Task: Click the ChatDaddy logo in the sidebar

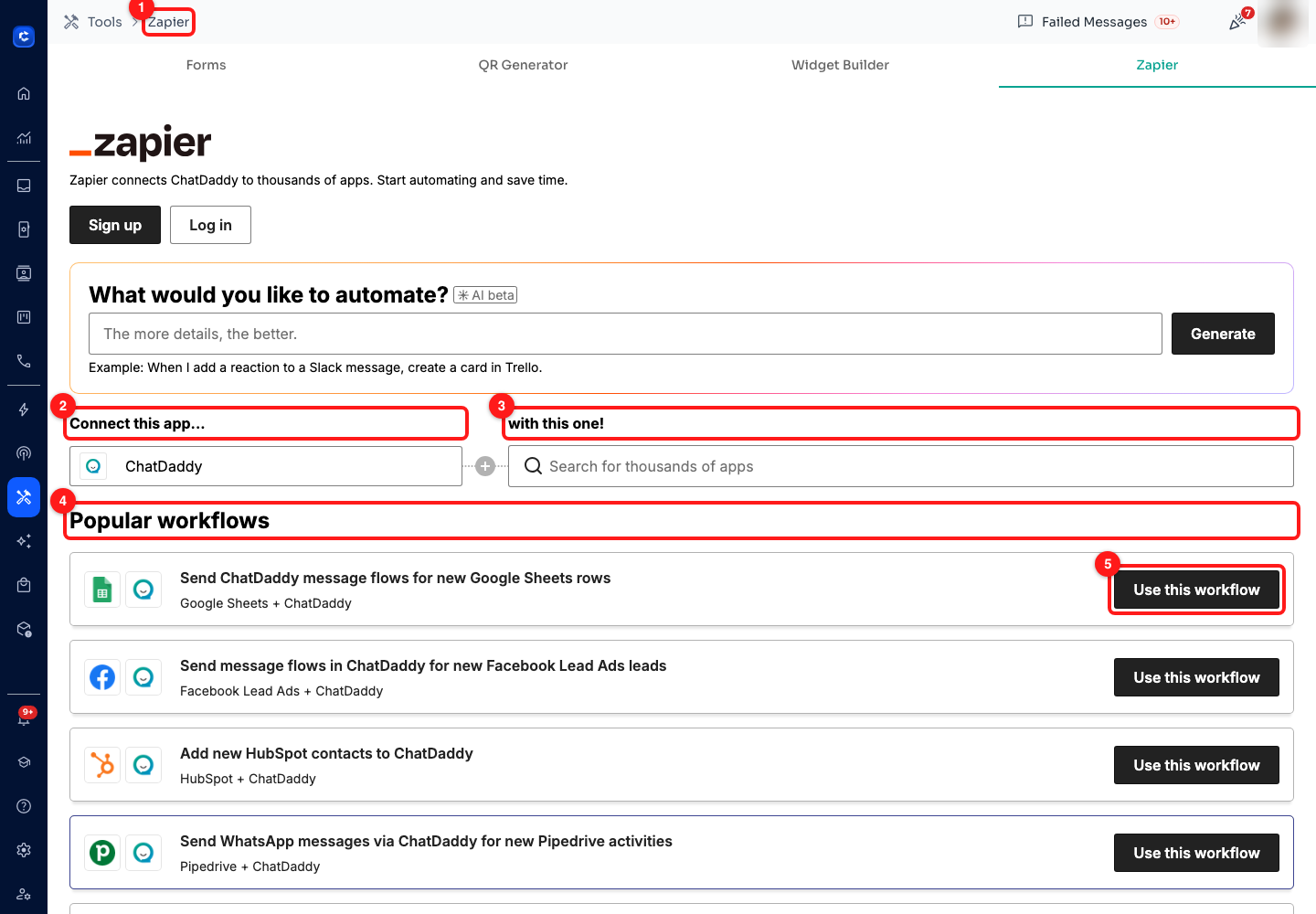Action: [24, 37]
